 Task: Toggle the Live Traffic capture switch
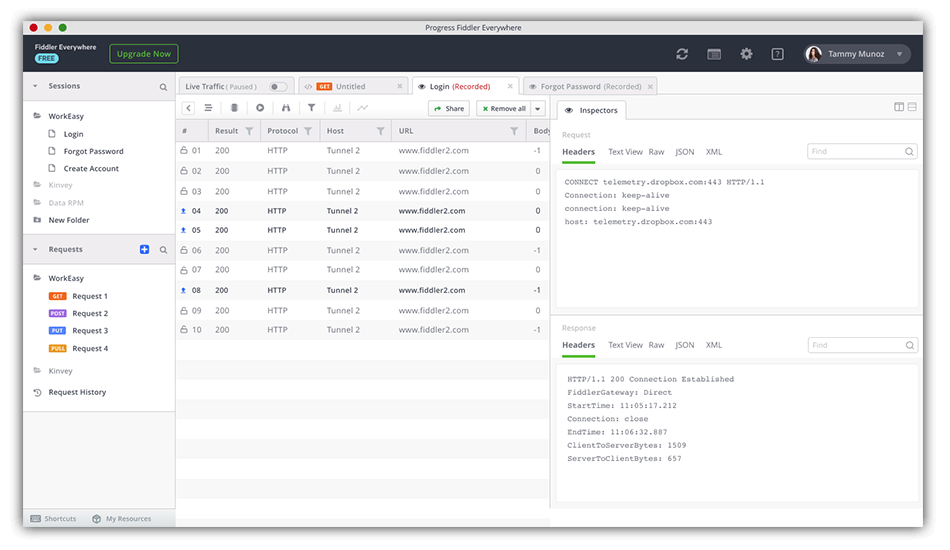pos(277,87)
